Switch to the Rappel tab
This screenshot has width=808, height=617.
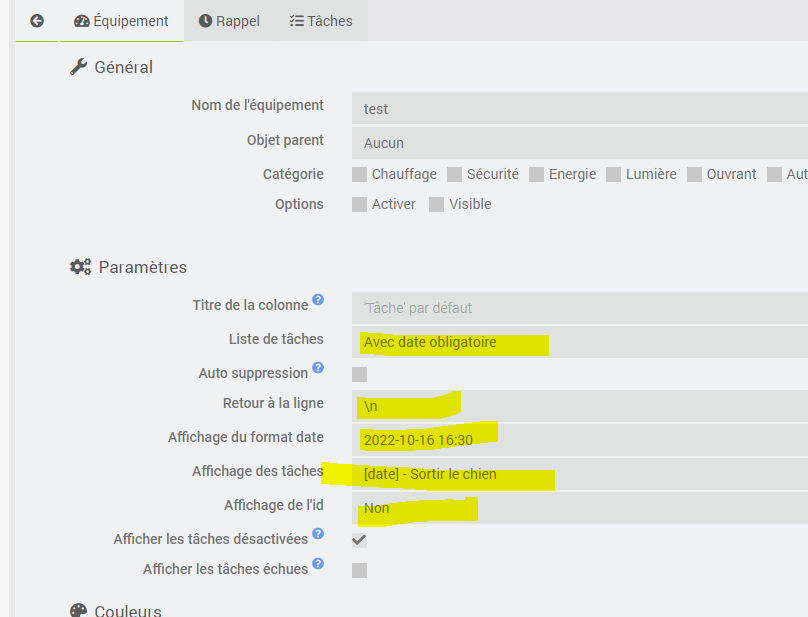229,21
